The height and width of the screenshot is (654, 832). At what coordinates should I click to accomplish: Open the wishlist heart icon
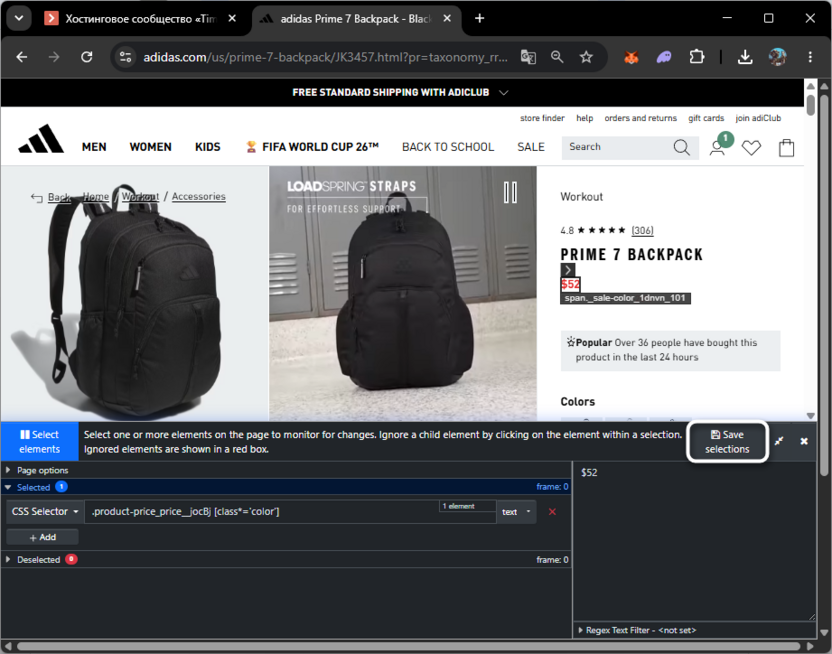click(x=751, y=147)
